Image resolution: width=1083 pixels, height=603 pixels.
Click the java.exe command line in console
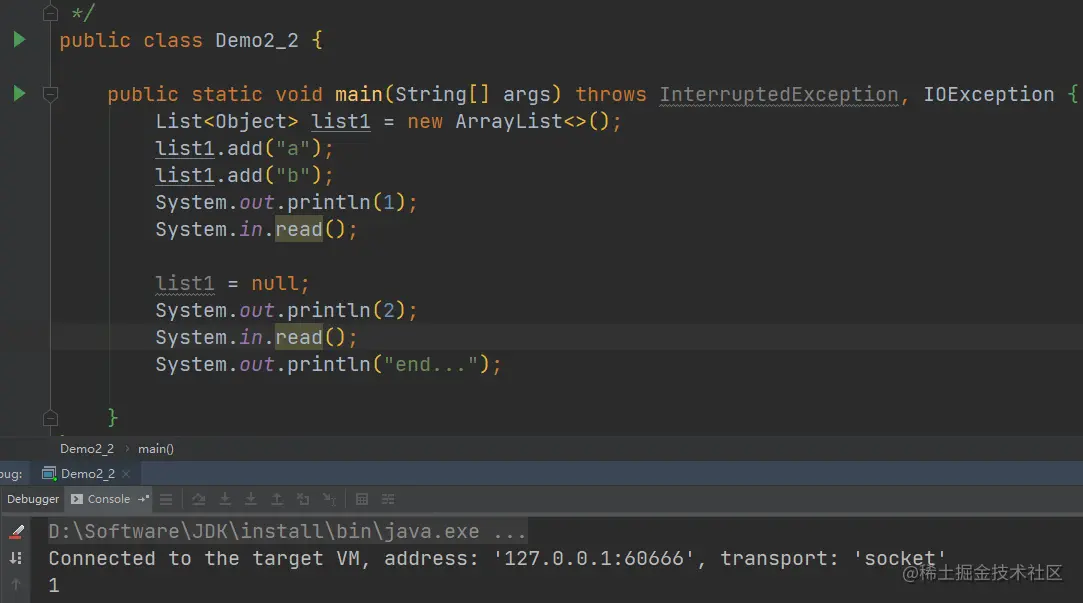287,531
